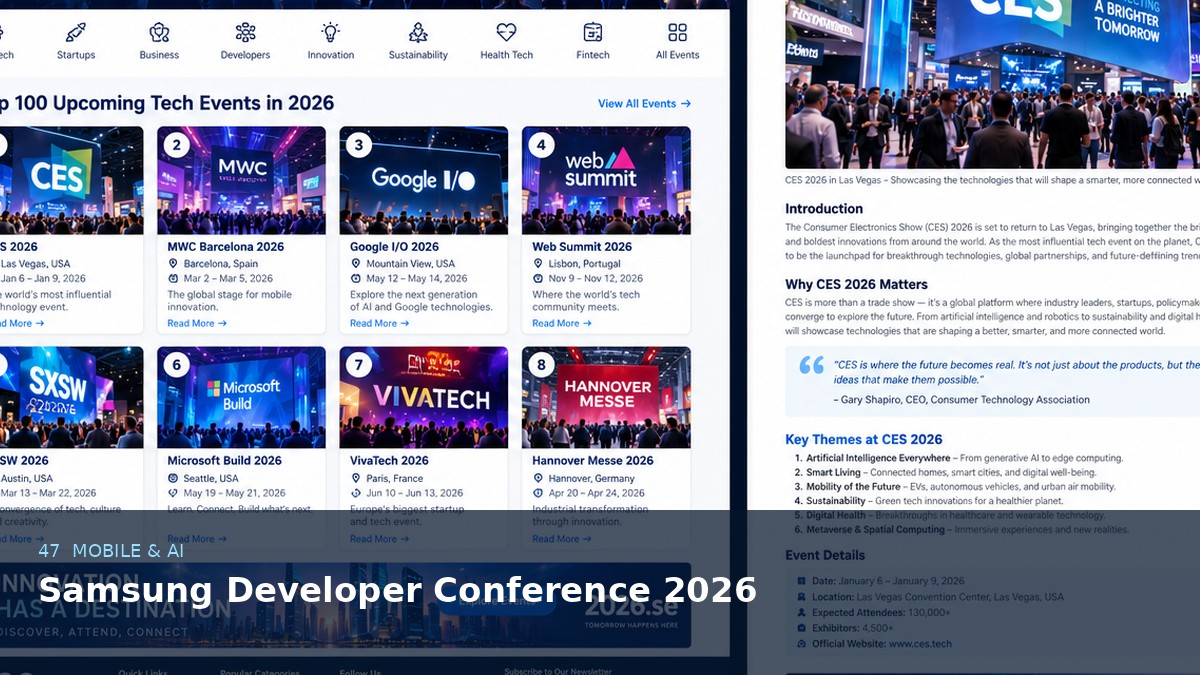Open the SXSW event image
The height and width of the screenshot is (675, 1200).
71,398
